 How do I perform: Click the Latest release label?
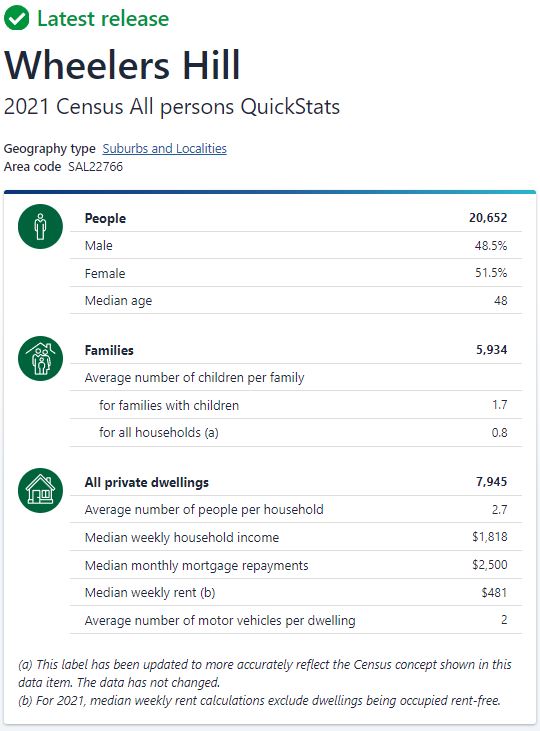(103, 19)
